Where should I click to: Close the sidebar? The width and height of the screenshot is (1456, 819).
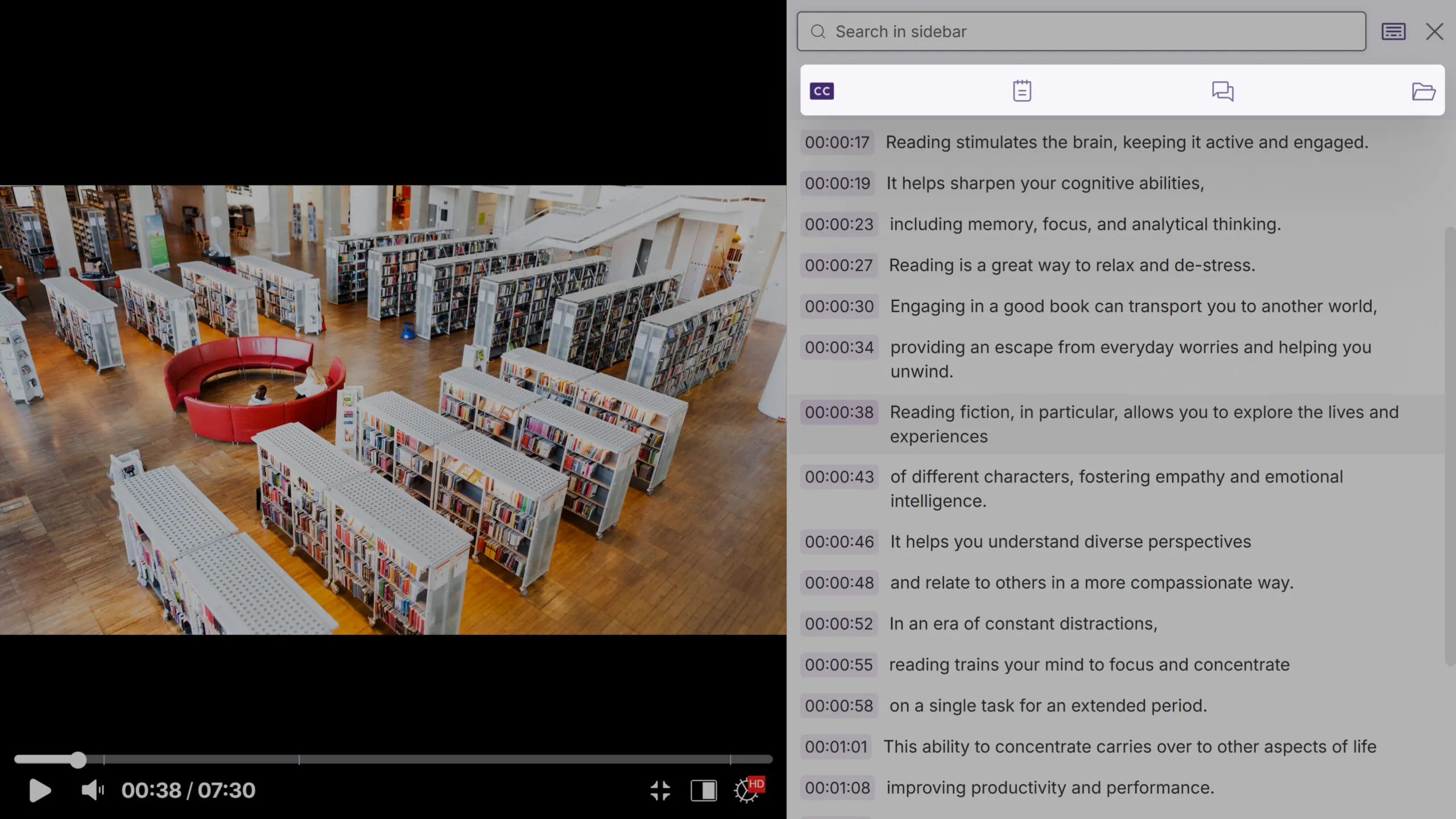click(x=1434, y=31)
